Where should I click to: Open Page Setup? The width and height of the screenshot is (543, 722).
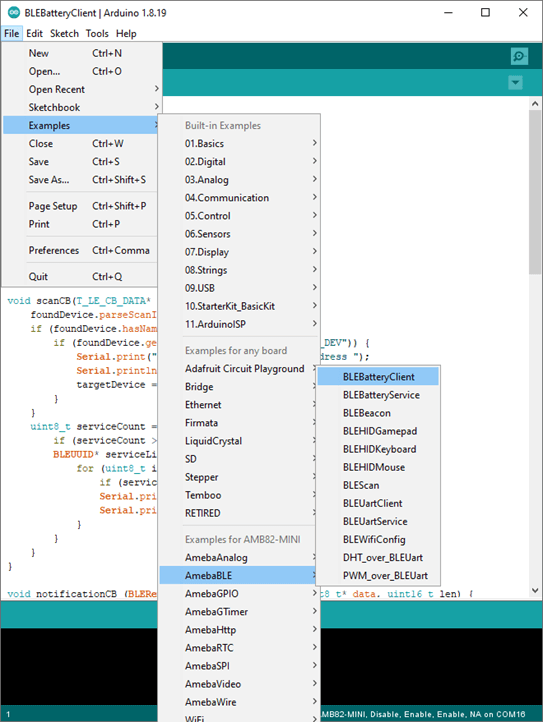[x=81, y=206]
